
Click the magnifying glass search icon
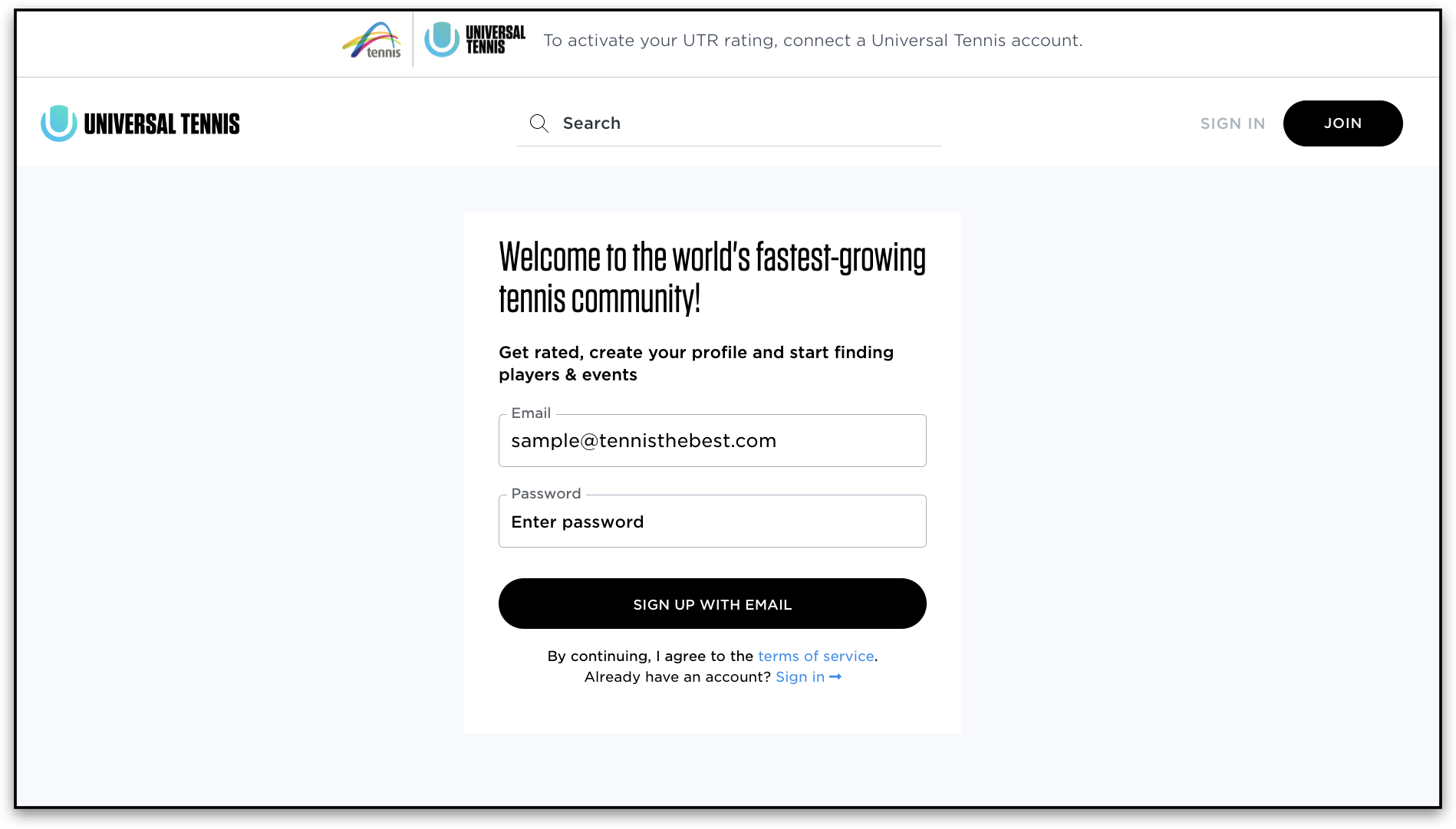539,123
